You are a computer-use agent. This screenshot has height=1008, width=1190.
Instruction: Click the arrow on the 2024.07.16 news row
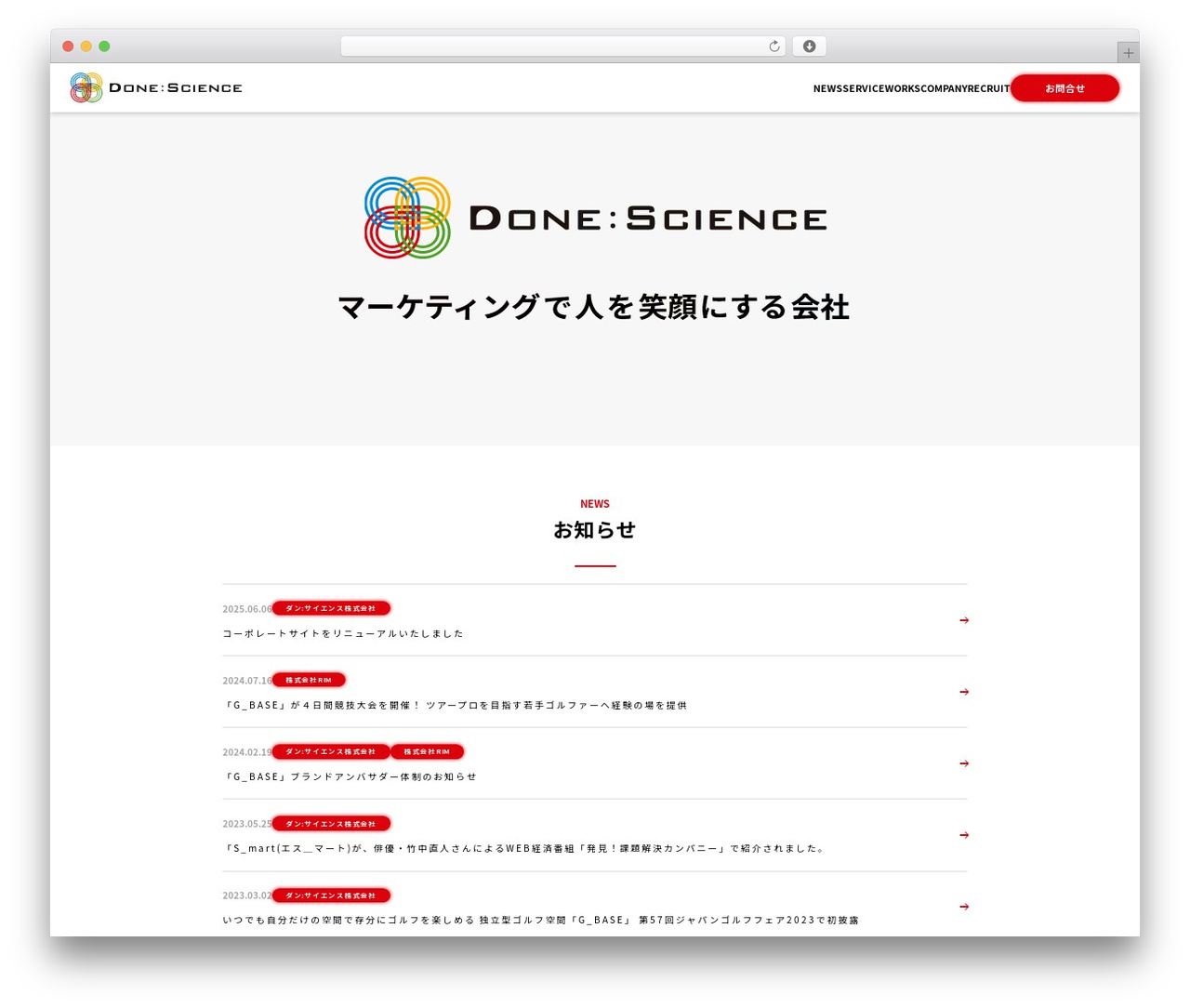coord(964,692)
